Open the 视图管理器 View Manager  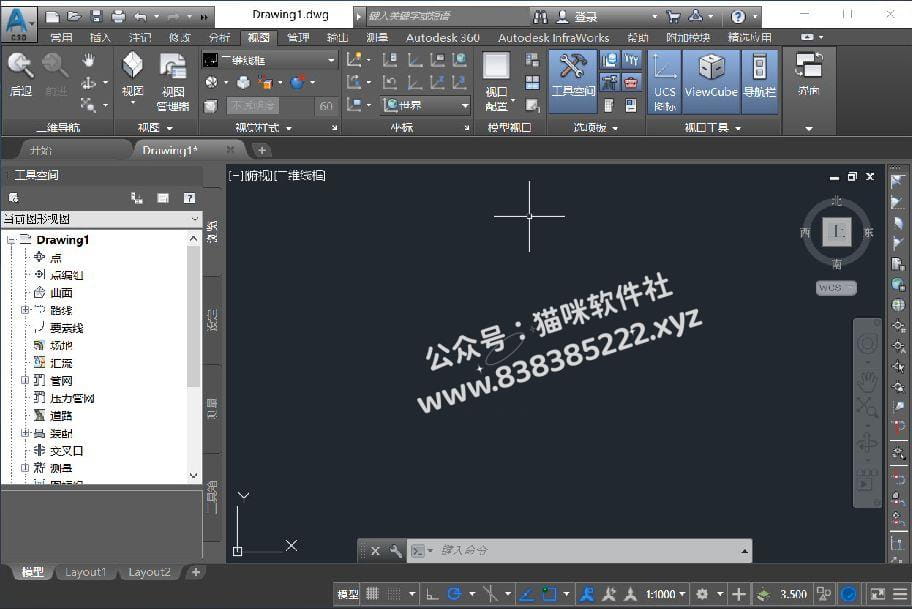tap(173, 81)
